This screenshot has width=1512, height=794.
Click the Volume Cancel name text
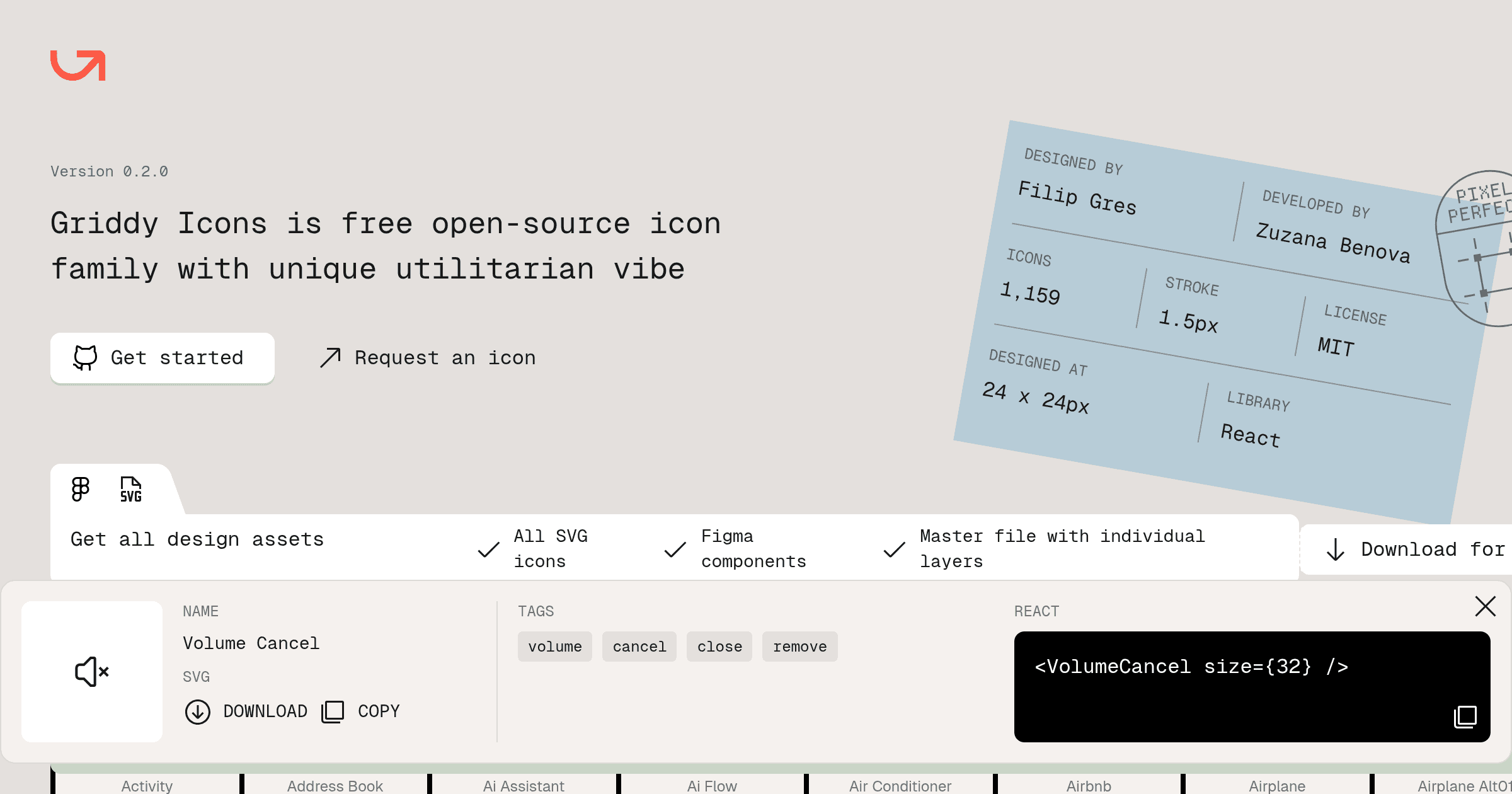point(251,643)
